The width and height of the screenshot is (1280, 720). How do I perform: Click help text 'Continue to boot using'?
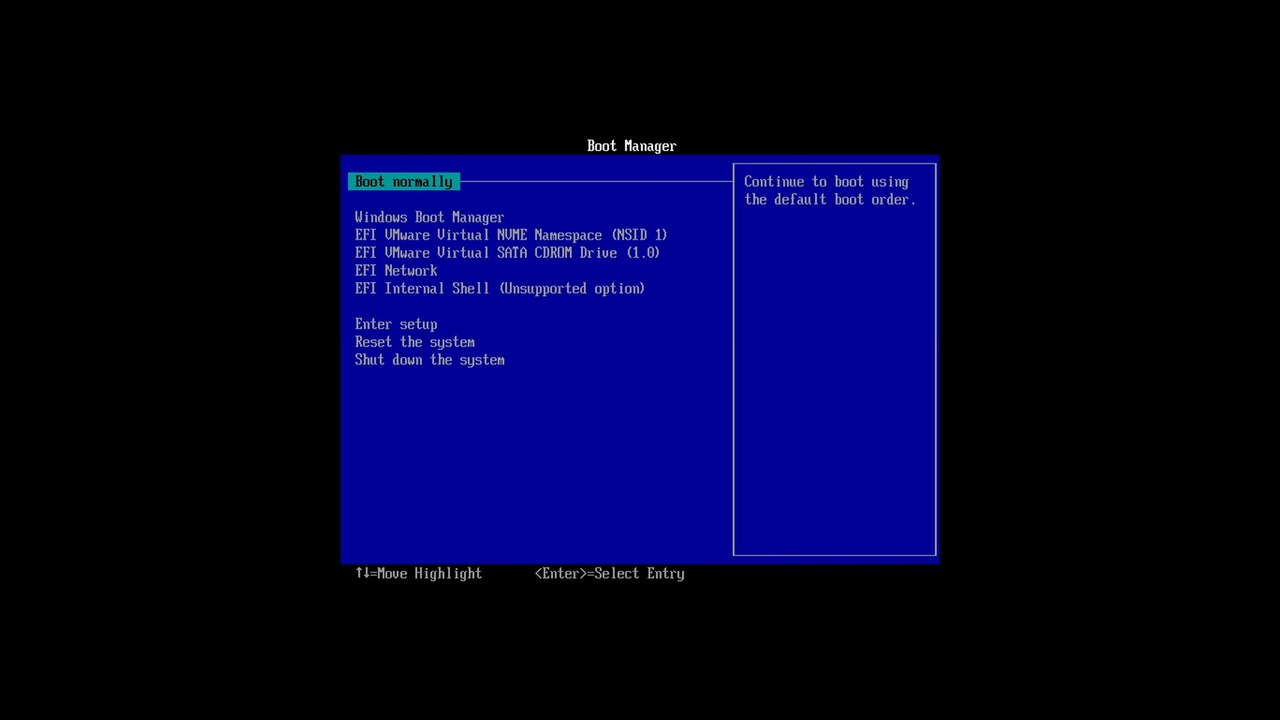point(826,182)
